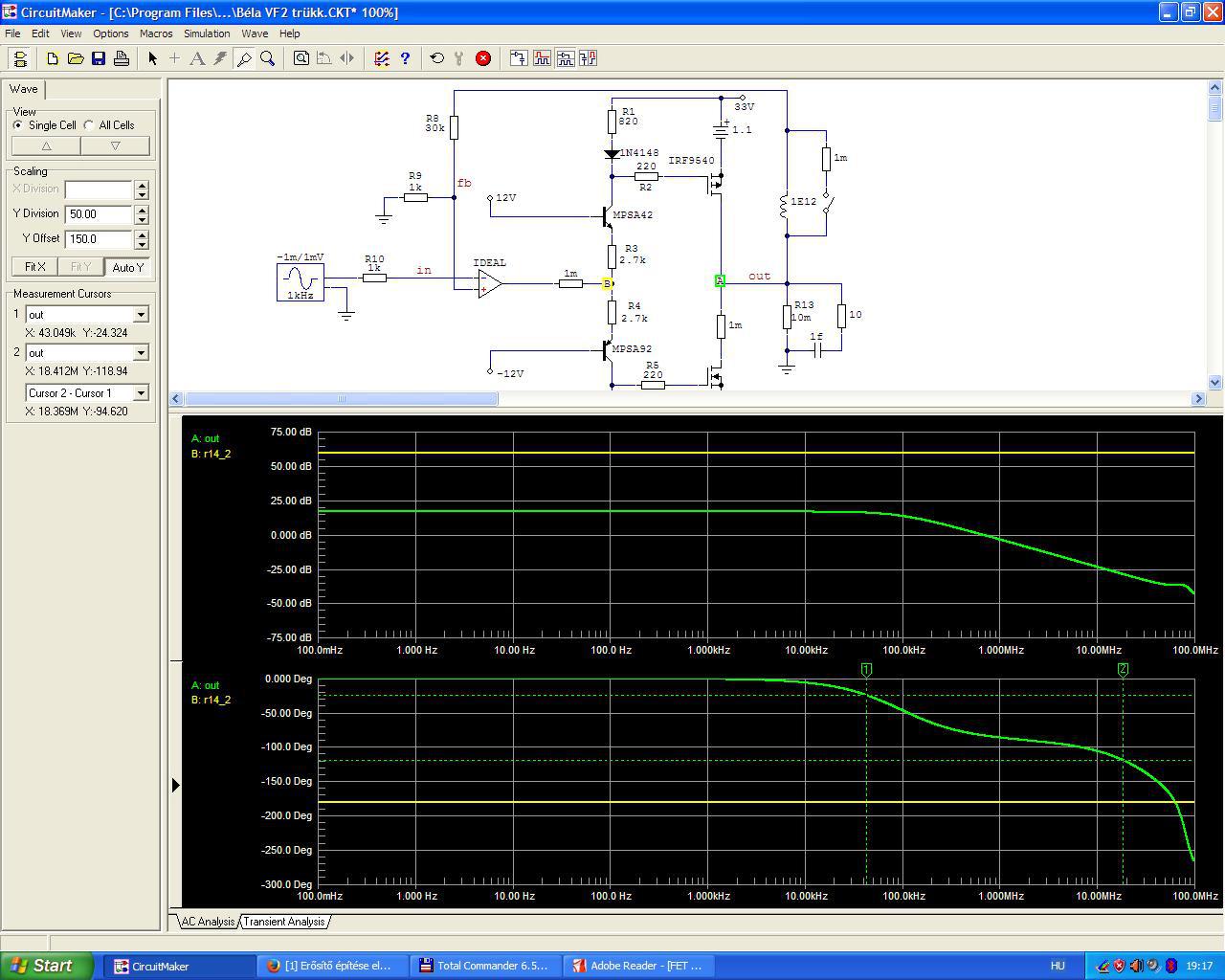Switch to the Transient Analysis tab
Image resolution: width=1225 pixels, height=980 pixels.
(x=284, y=922)
